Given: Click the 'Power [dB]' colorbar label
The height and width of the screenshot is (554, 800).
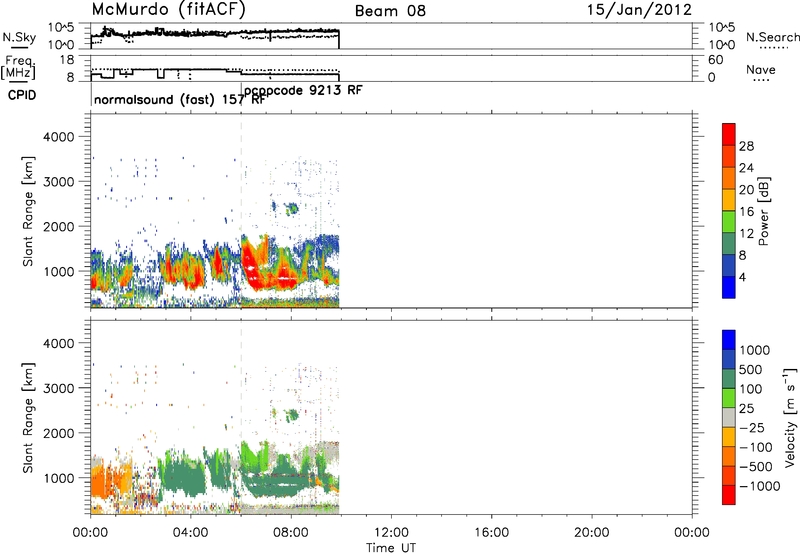Looking at the screenshot, I should point(763,211).
